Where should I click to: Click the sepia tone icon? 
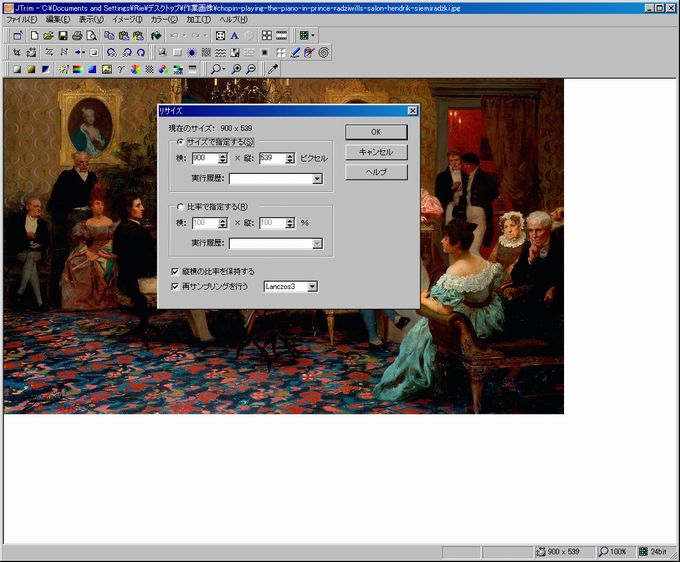[x=31, y=69]
